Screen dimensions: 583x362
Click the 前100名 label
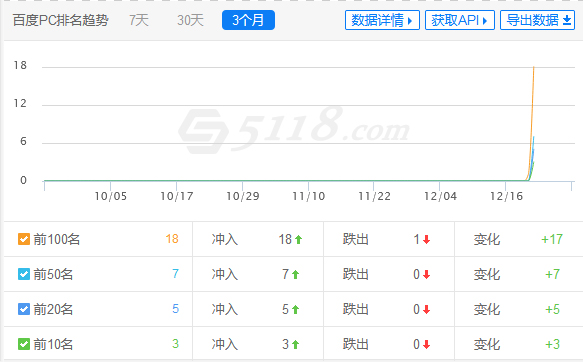[57, 239]
